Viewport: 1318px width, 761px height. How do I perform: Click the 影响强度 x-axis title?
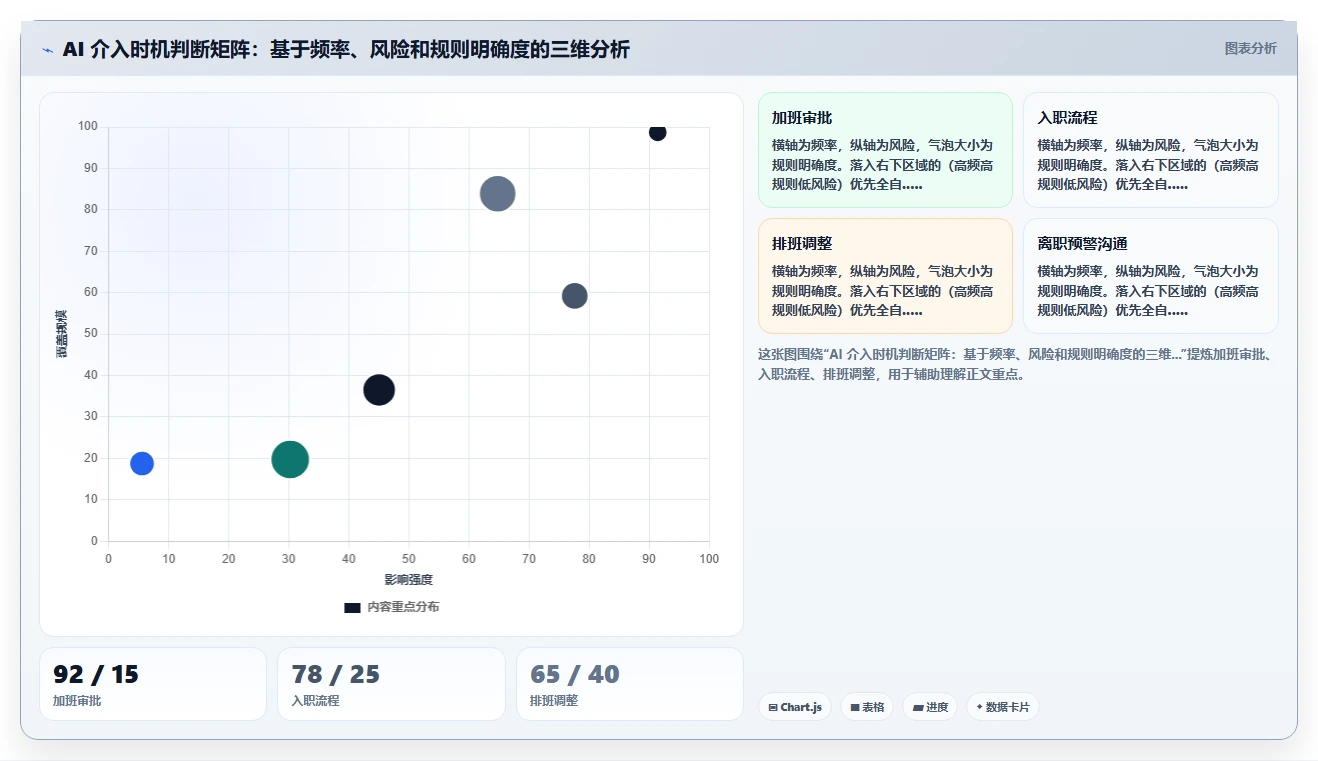[x=409, y=580]
